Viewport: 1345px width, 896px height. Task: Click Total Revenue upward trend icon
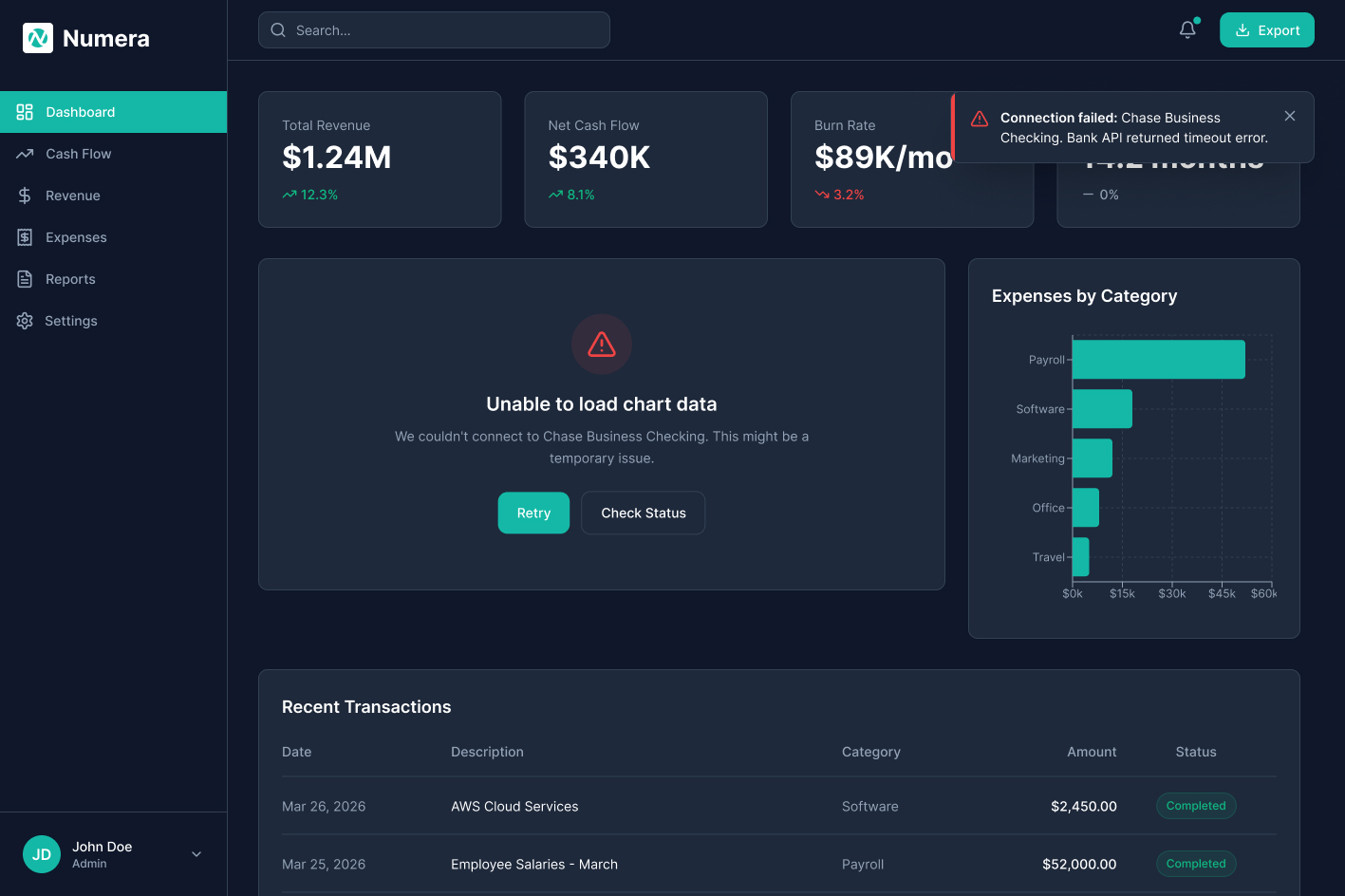point(290,195)
